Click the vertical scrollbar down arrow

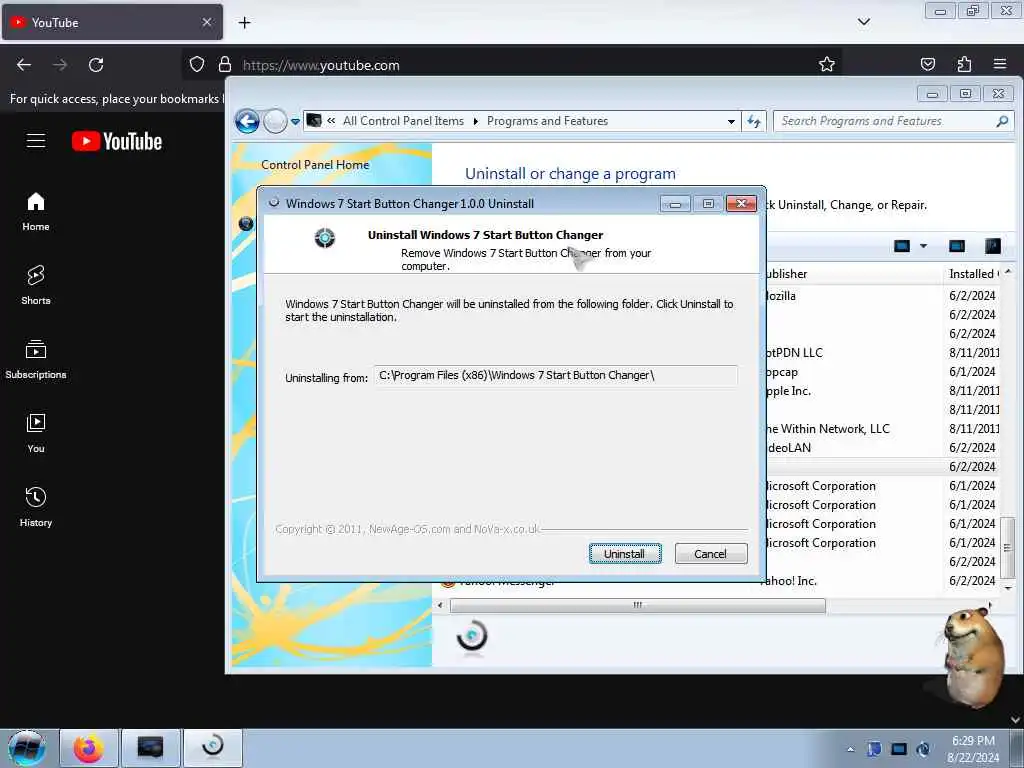pos(1008,588)
